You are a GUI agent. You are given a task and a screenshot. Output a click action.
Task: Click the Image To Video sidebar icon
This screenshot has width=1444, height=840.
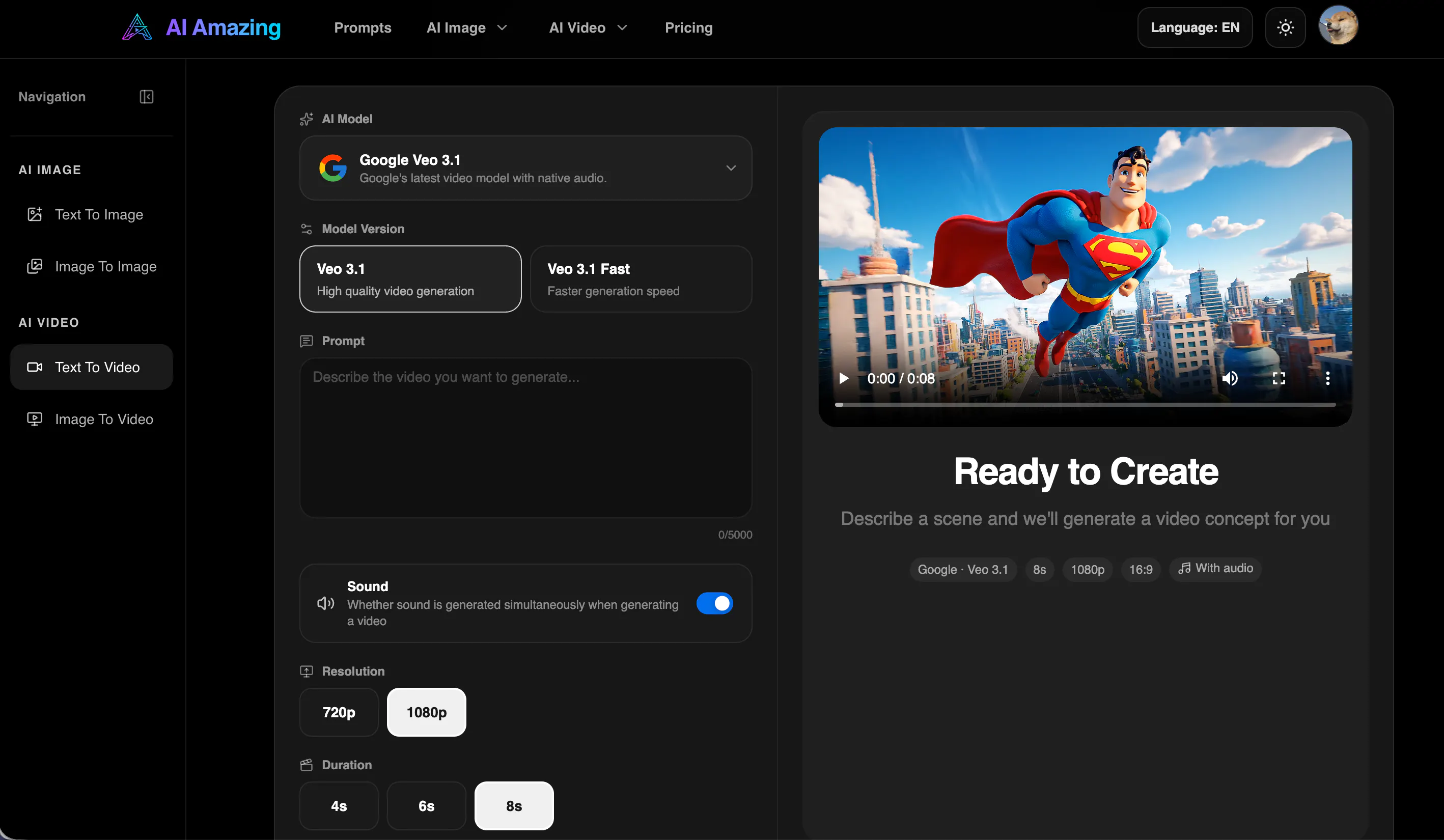(35, 419)
